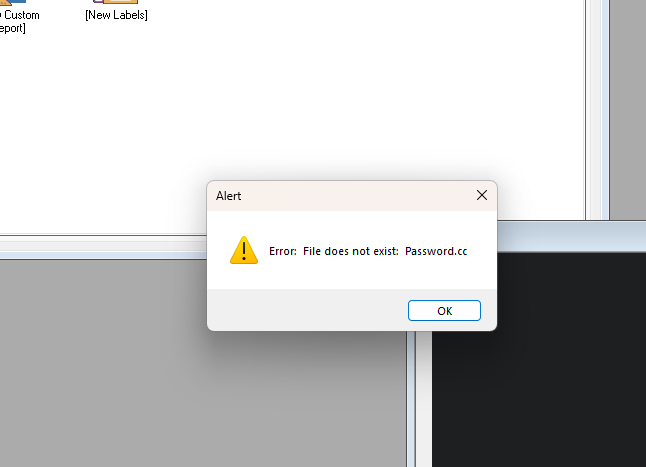Click the gray dialog footer beside OK
This screenshot has height=467, width=646.
[307, 310]
